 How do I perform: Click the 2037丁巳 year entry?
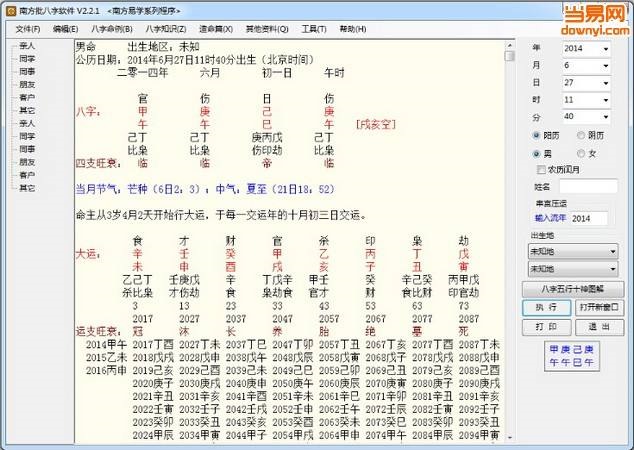coord(246,345)
